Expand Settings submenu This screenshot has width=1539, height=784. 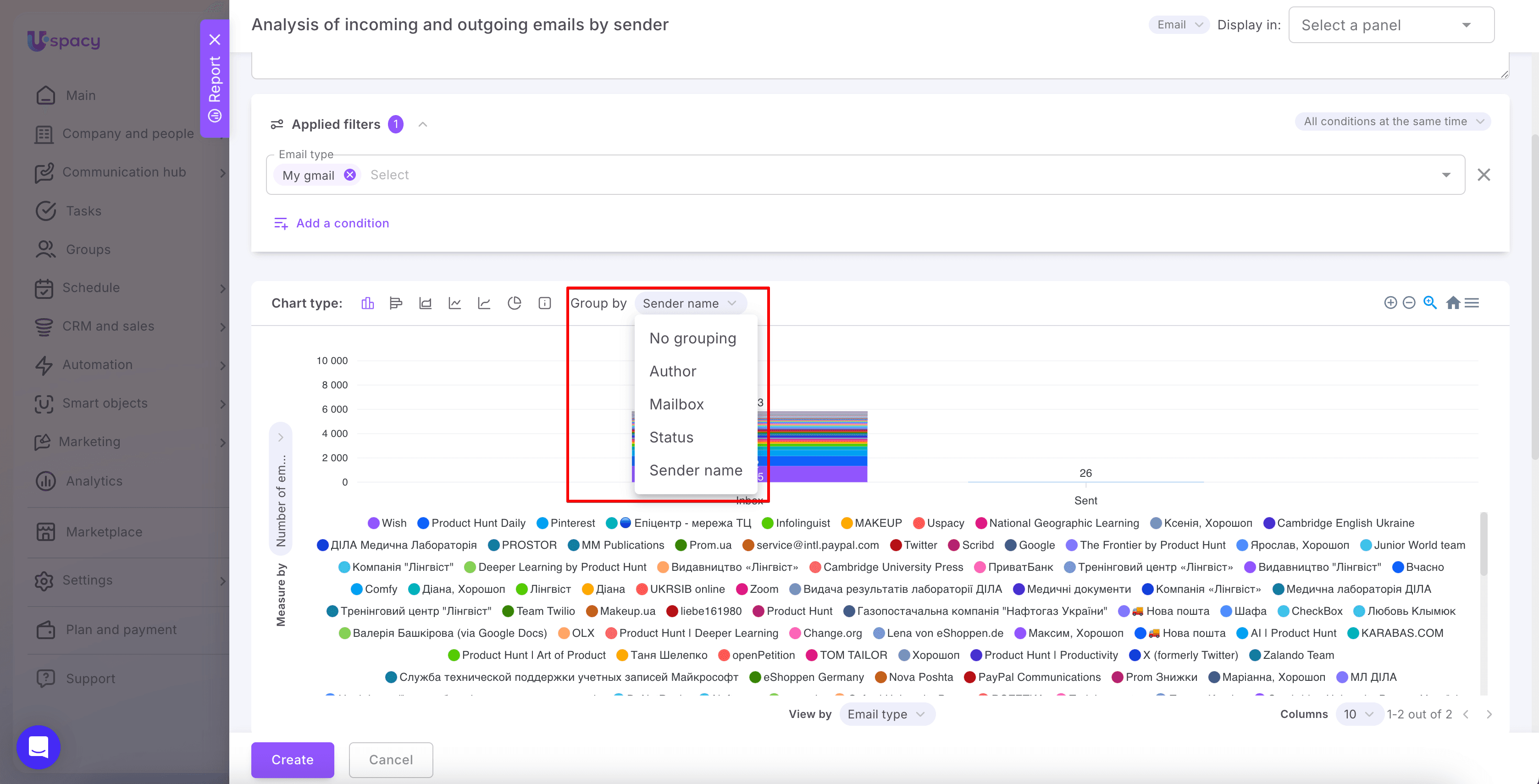[x=222, y=581]
